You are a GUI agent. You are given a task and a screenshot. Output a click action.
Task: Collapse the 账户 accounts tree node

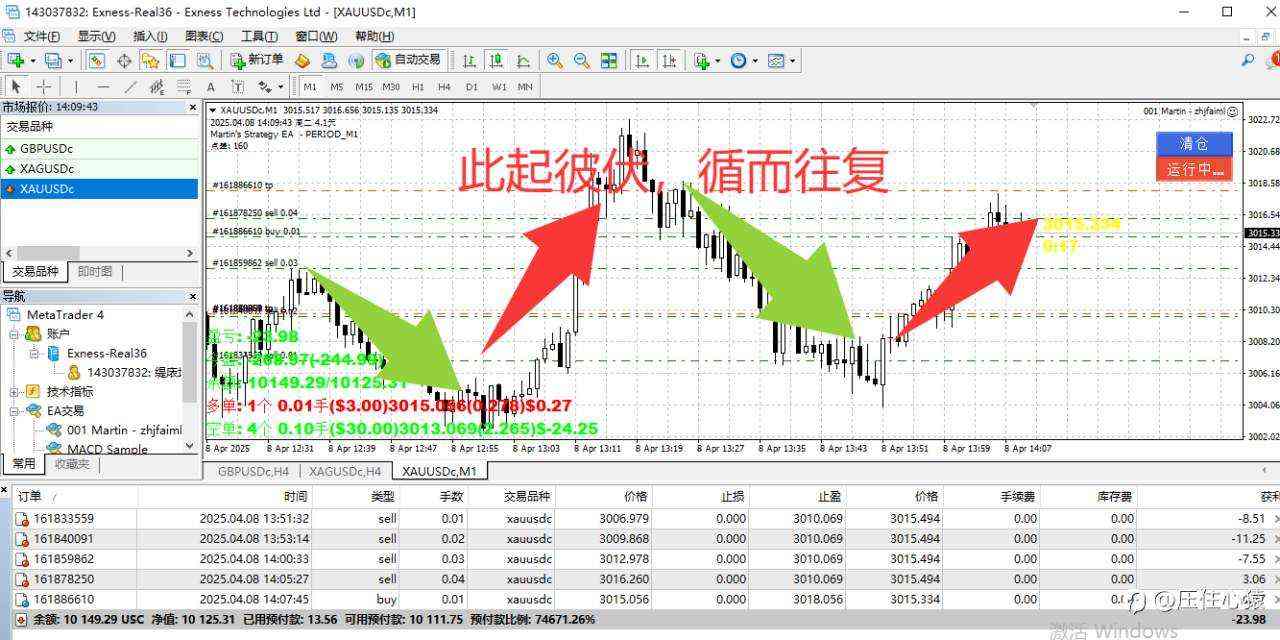15,333
